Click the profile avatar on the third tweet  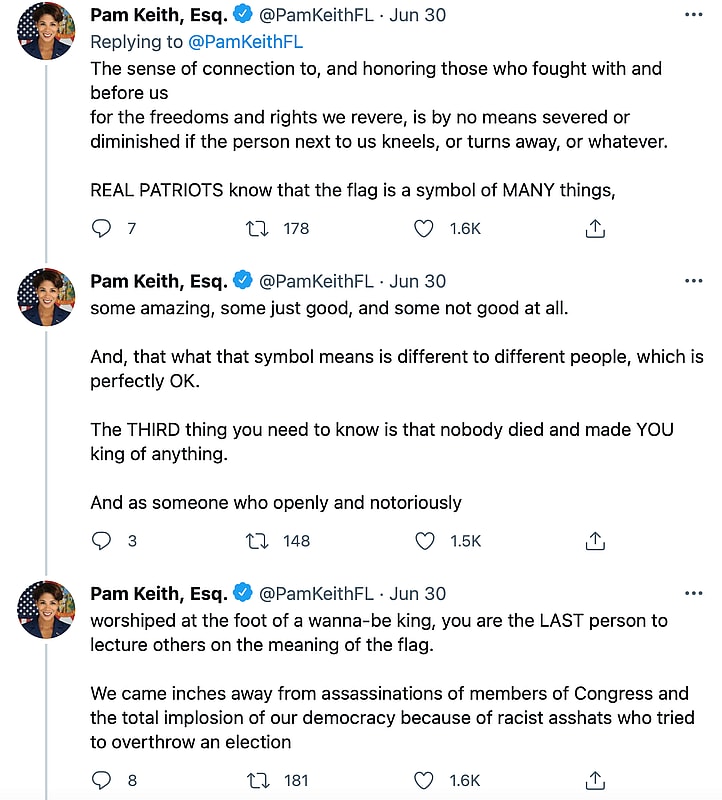point(46,609)
